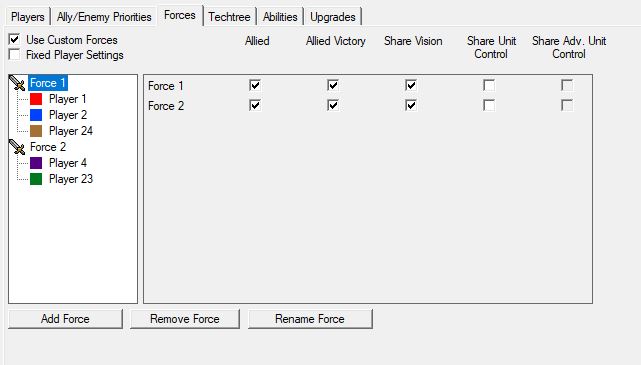Toggle Use Custom Forces checkbox
The height and width of the screenshot is (365, 641).
click(x=14, y=39)
